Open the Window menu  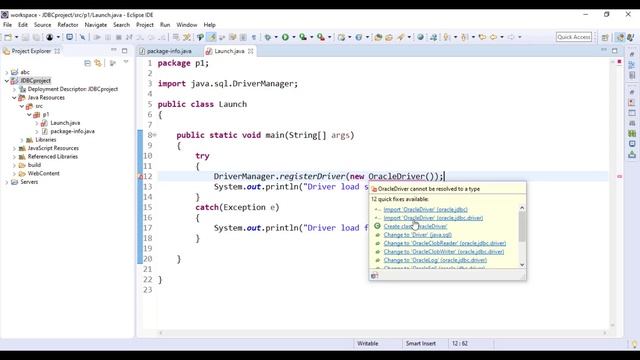(187, 25)
